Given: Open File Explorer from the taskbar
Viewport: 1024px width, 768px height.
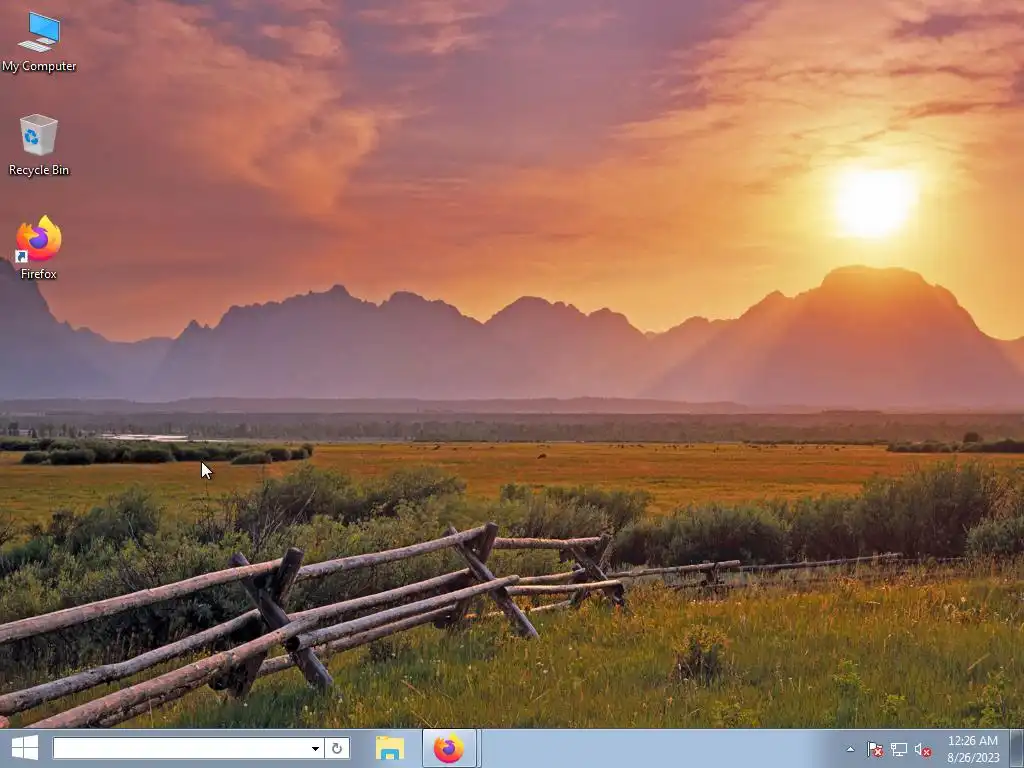Looking at the screenshot, I should click(390, 748).
